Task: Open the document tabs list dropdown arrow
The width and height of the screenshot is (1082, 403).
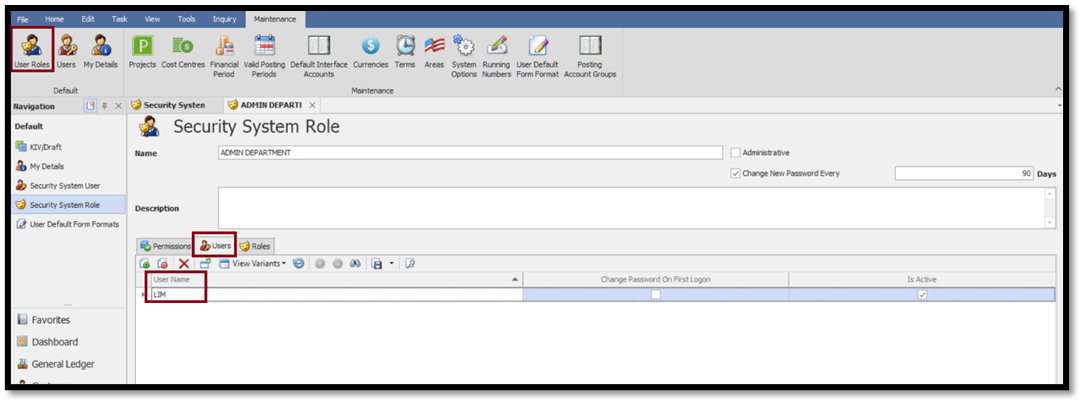Action: [1060, 106]
